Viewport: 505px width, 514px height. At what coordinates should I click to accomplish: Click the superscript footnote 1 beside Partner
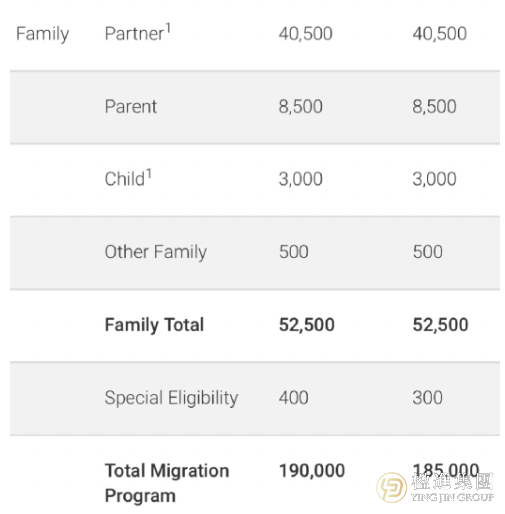click(168, 28)
